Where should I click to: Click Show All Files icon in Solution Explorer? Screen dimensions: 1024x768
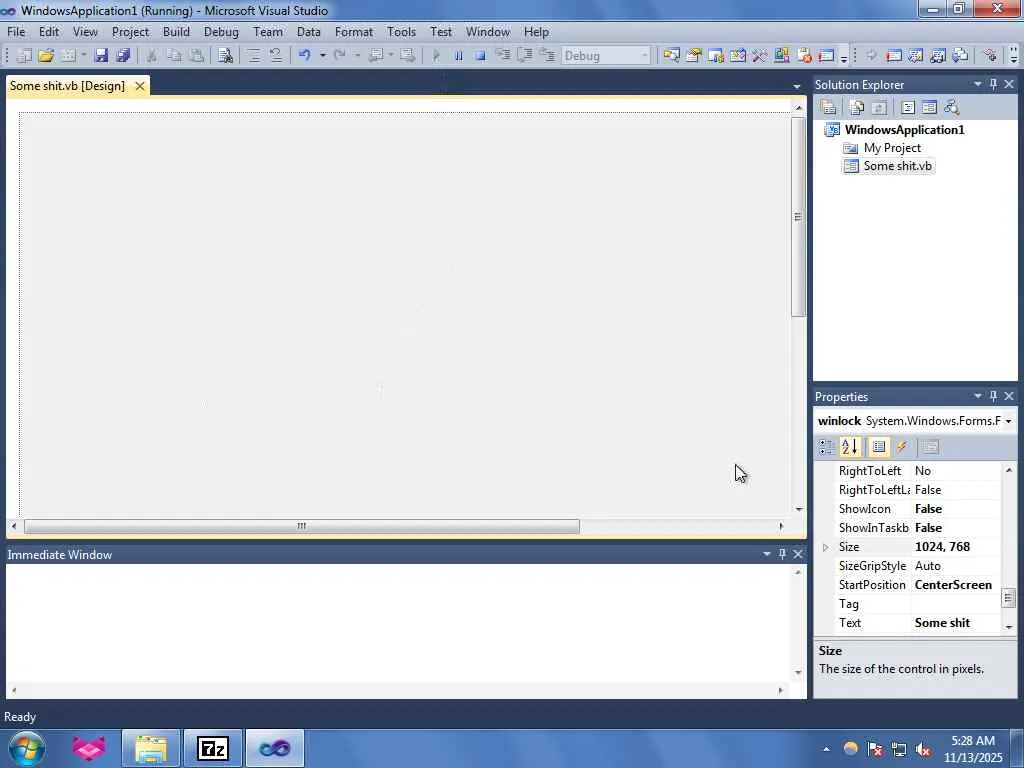[x=857, y=108]
